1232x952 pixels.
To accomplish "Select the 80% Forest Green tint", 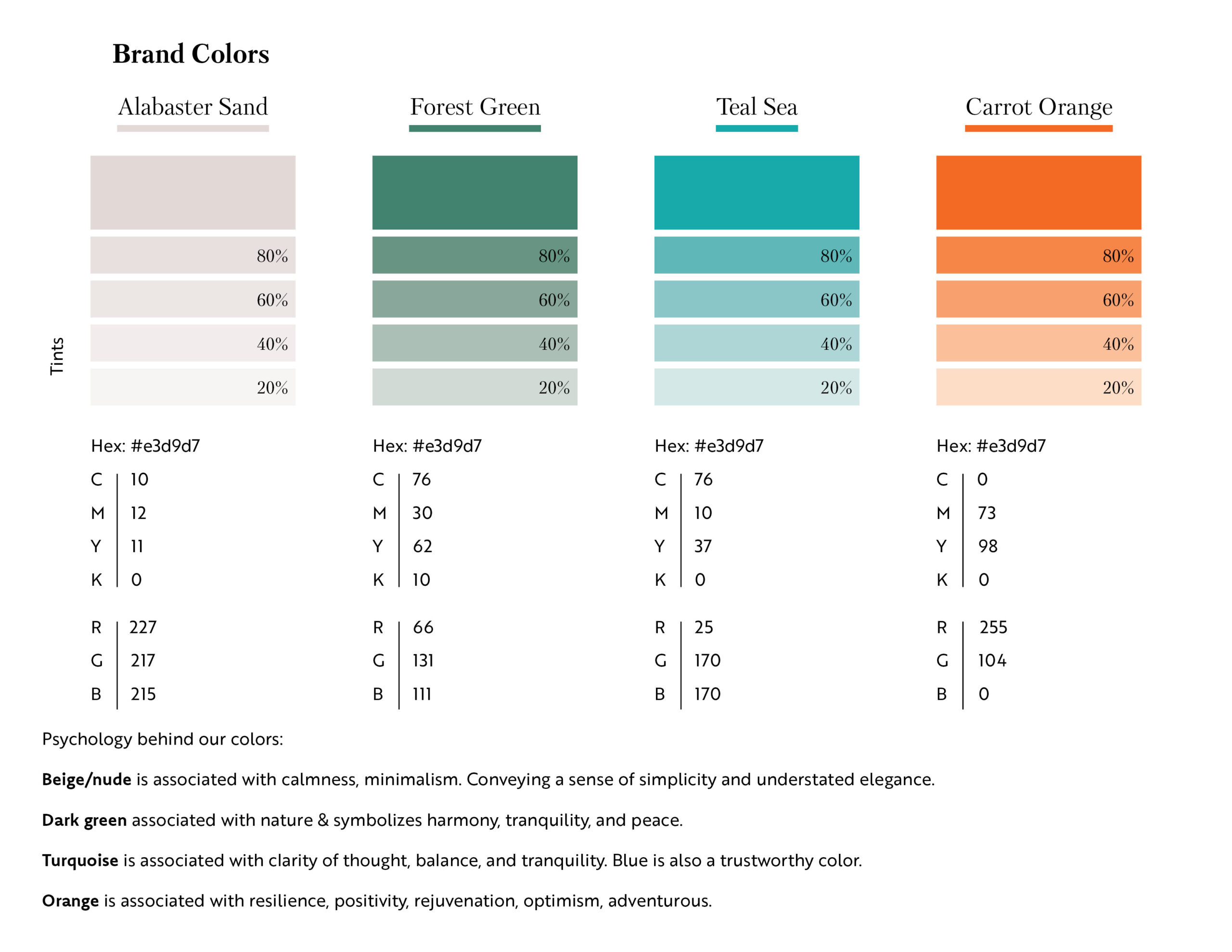I will pos(475,255).
